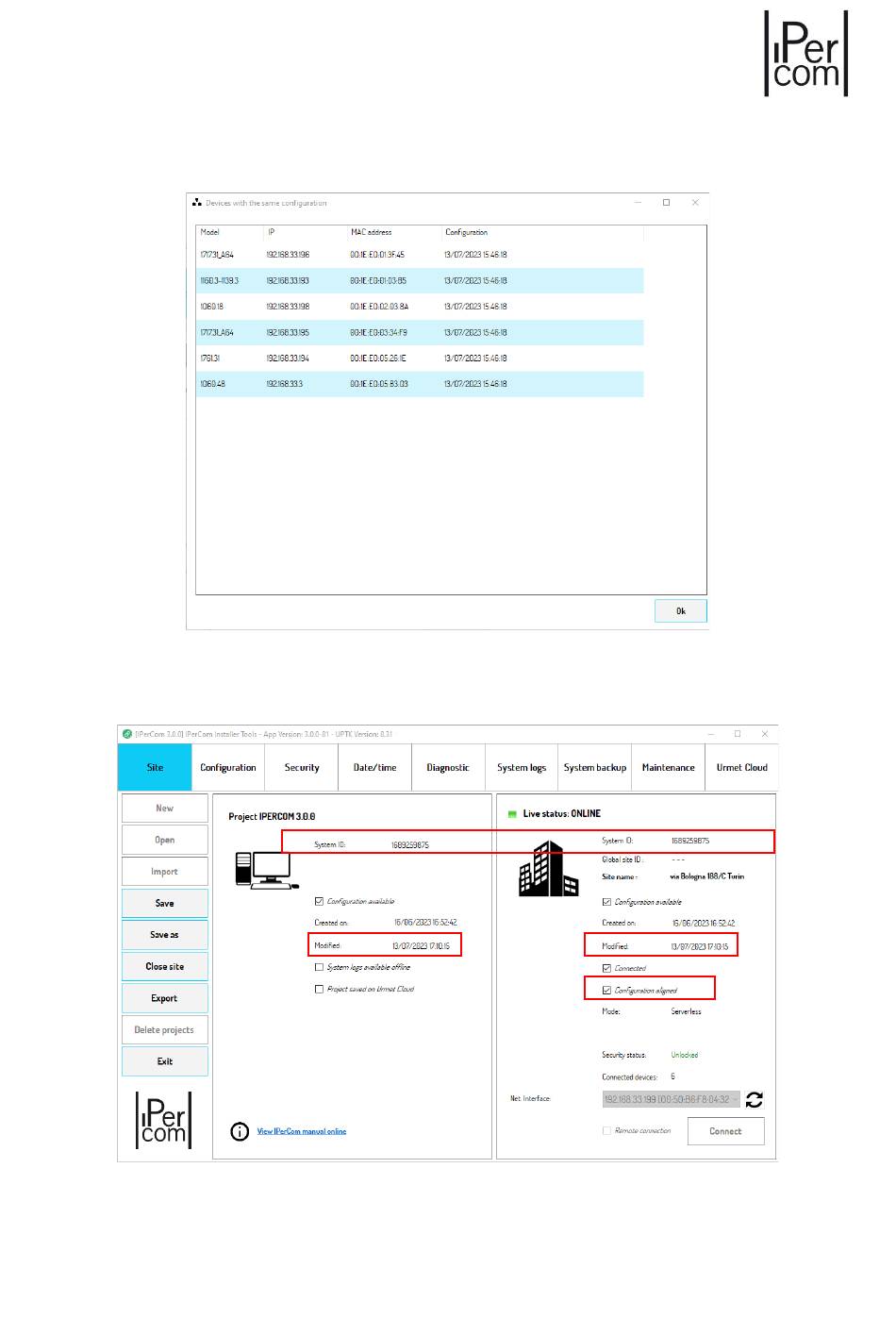This screenshot has height=1318, width=896.
Task: Toggle Project saved on Urmet Cloud
Action: coord(319,990)
